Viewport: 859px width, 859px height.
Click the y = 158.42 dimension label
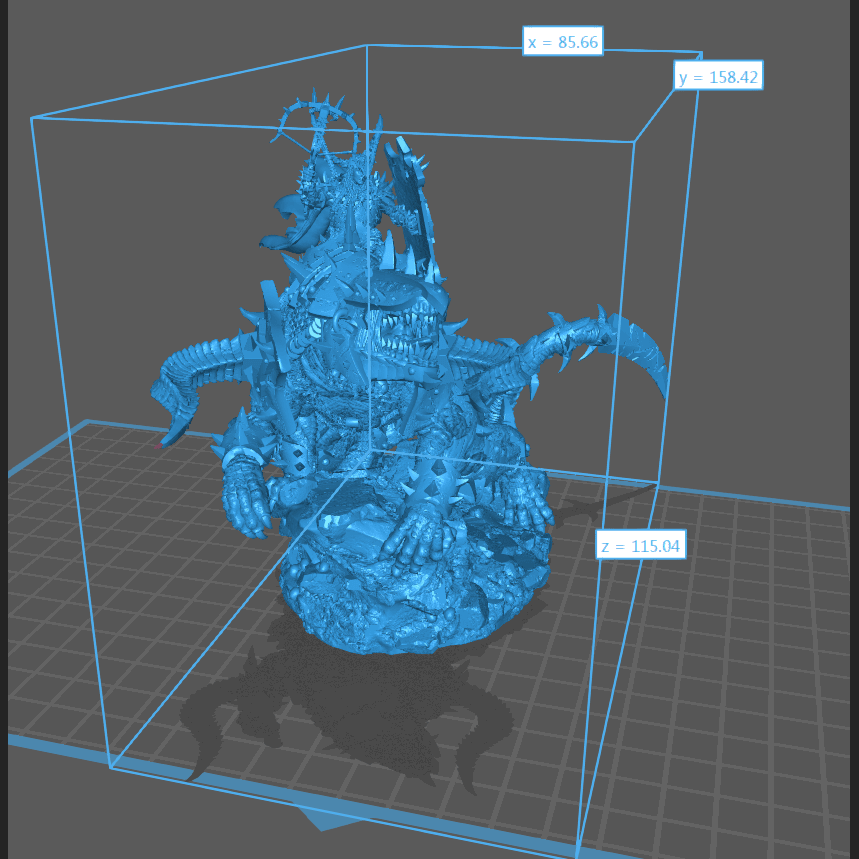(x=718, y=77)
